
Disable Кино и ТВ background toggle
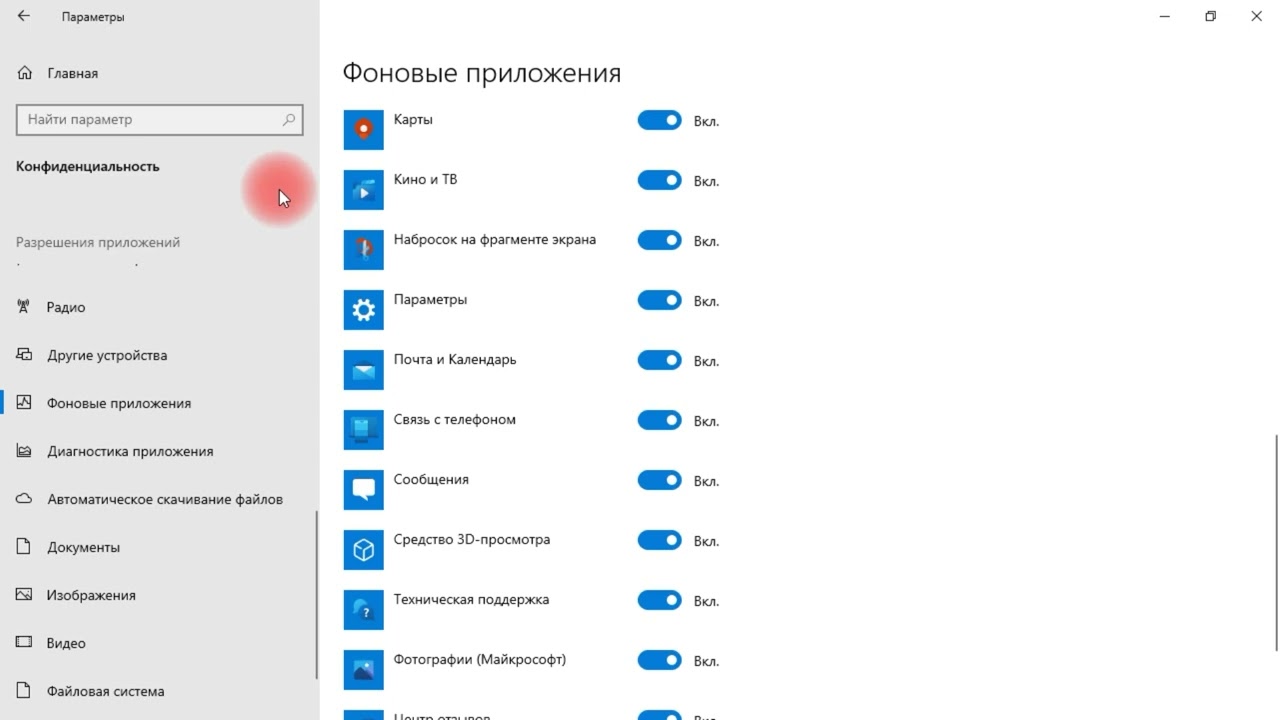tap(659, 180)
